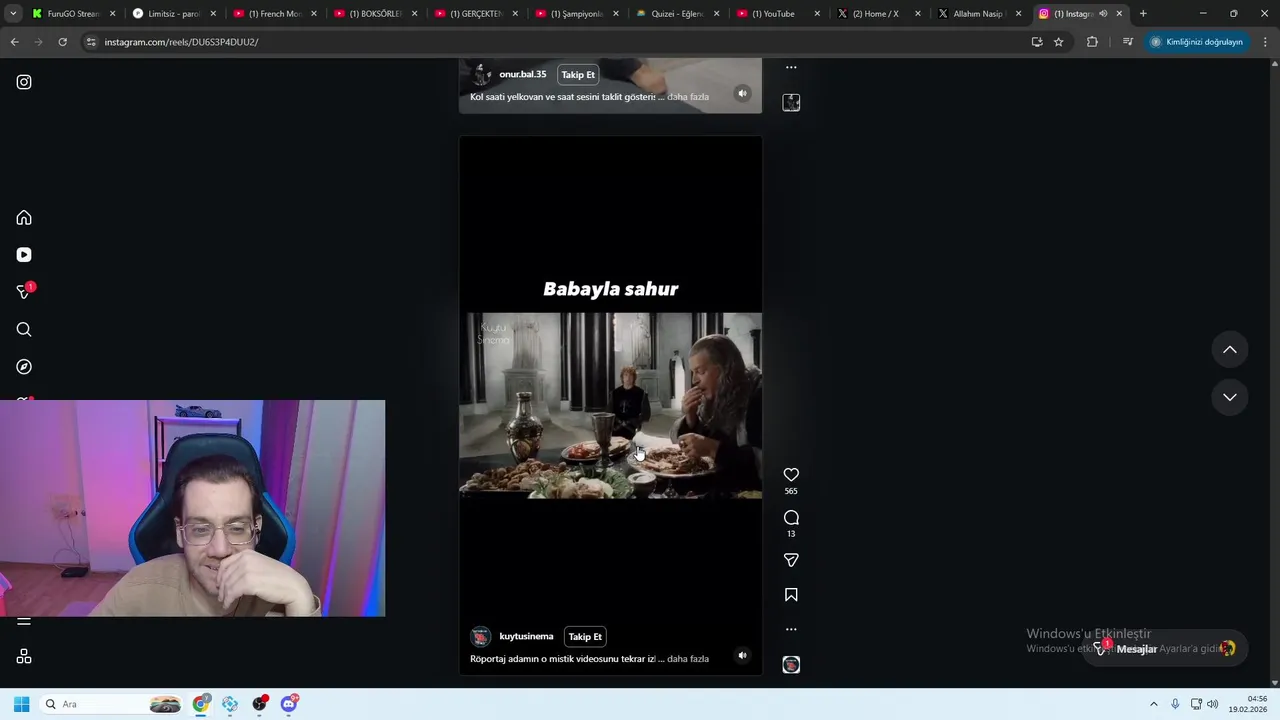
Task: View site information icon in the address bar
Action: (91, 42)
